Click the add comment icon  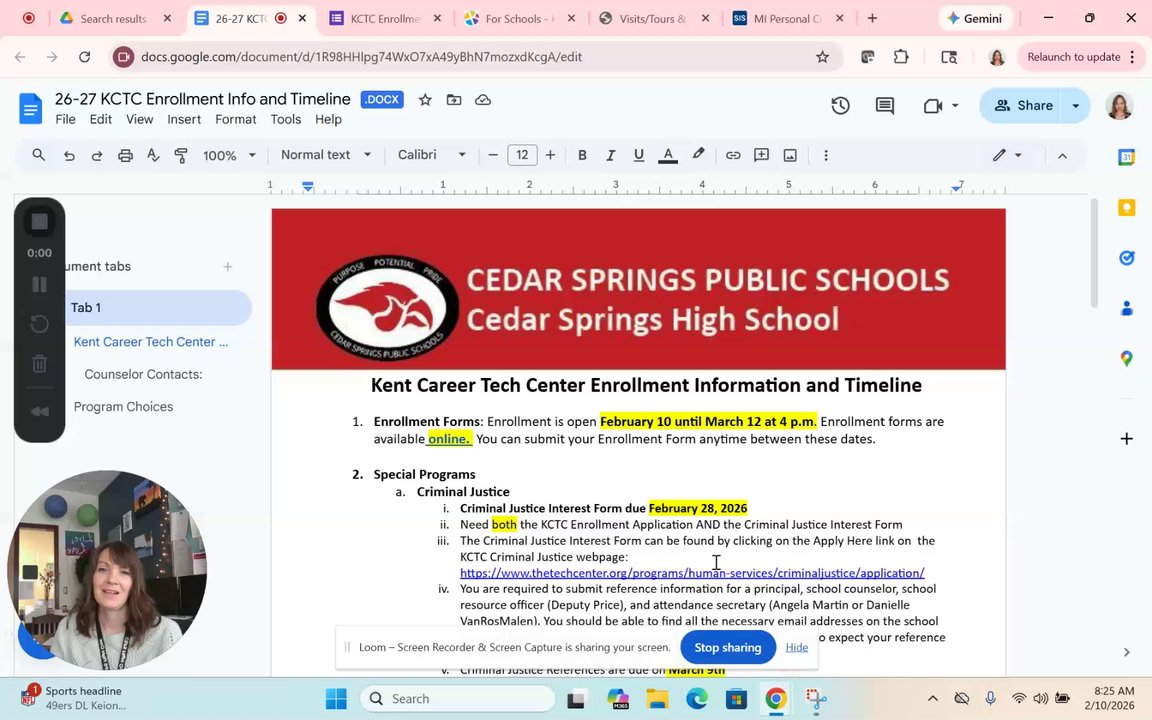pos(761,155)
